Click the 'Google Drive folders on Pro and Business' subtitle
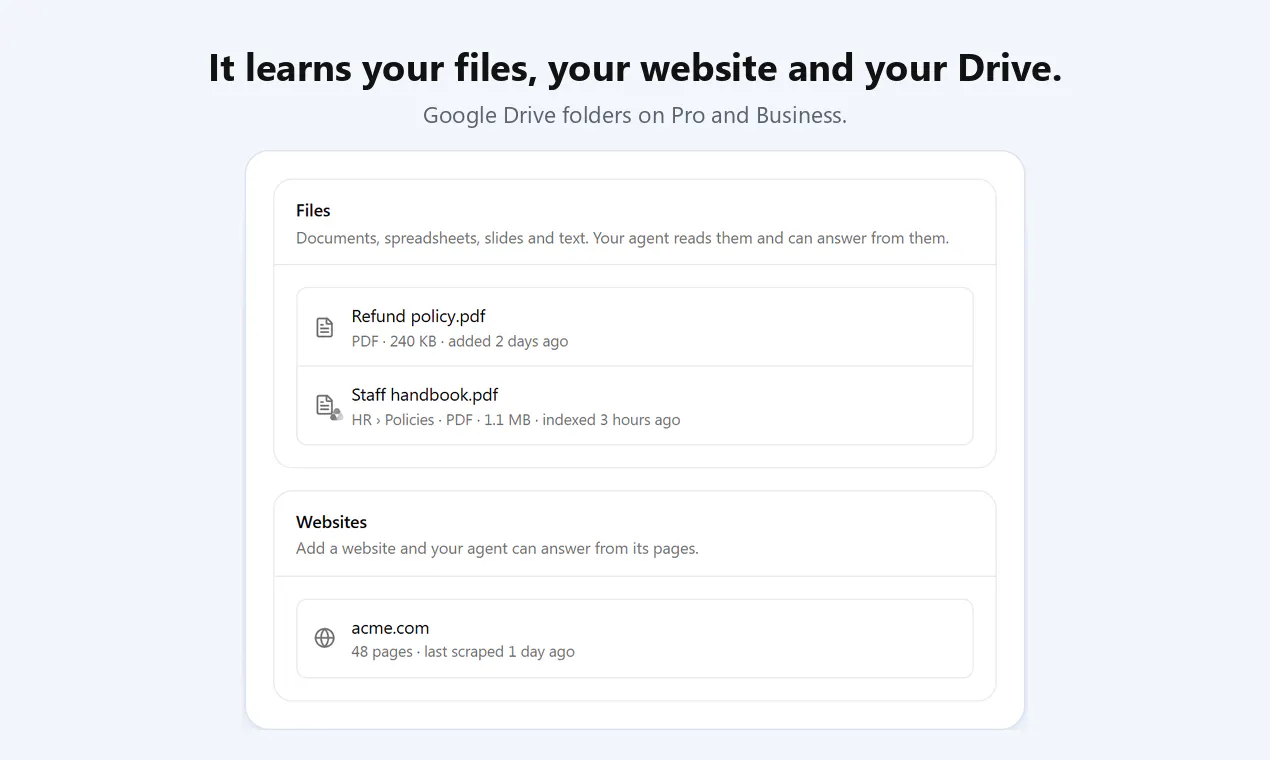This screenshot has height=760, width=1270. point(635,115)
